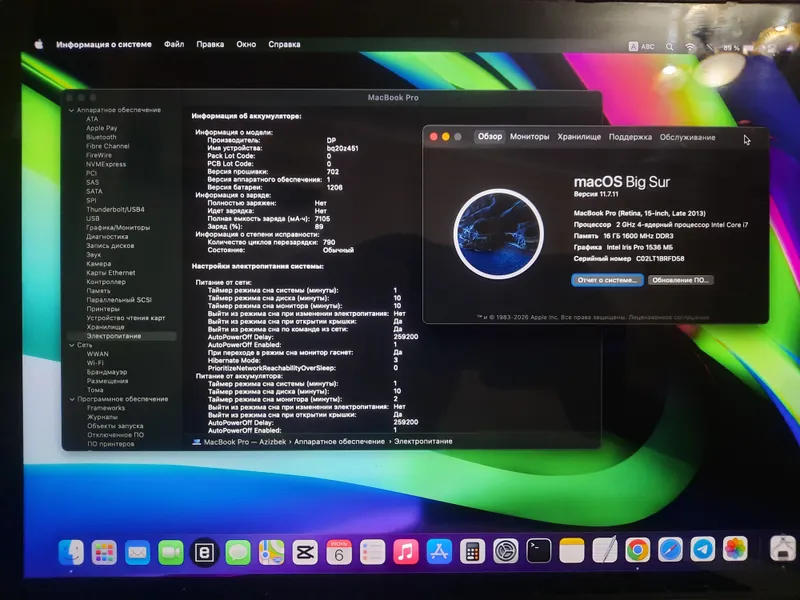
Task: Open Reminders from the dock
Action: click(x=372, y=552)
